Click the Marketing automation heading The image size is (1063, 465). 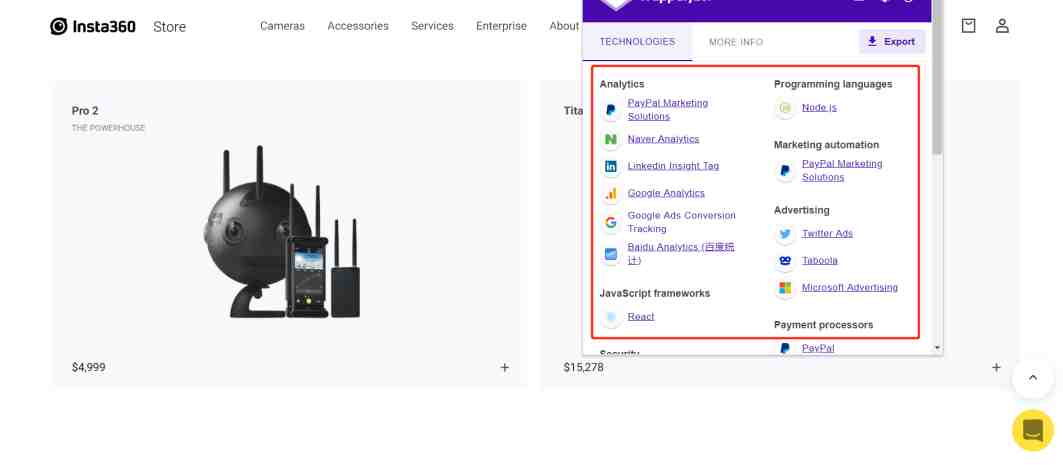826,145
